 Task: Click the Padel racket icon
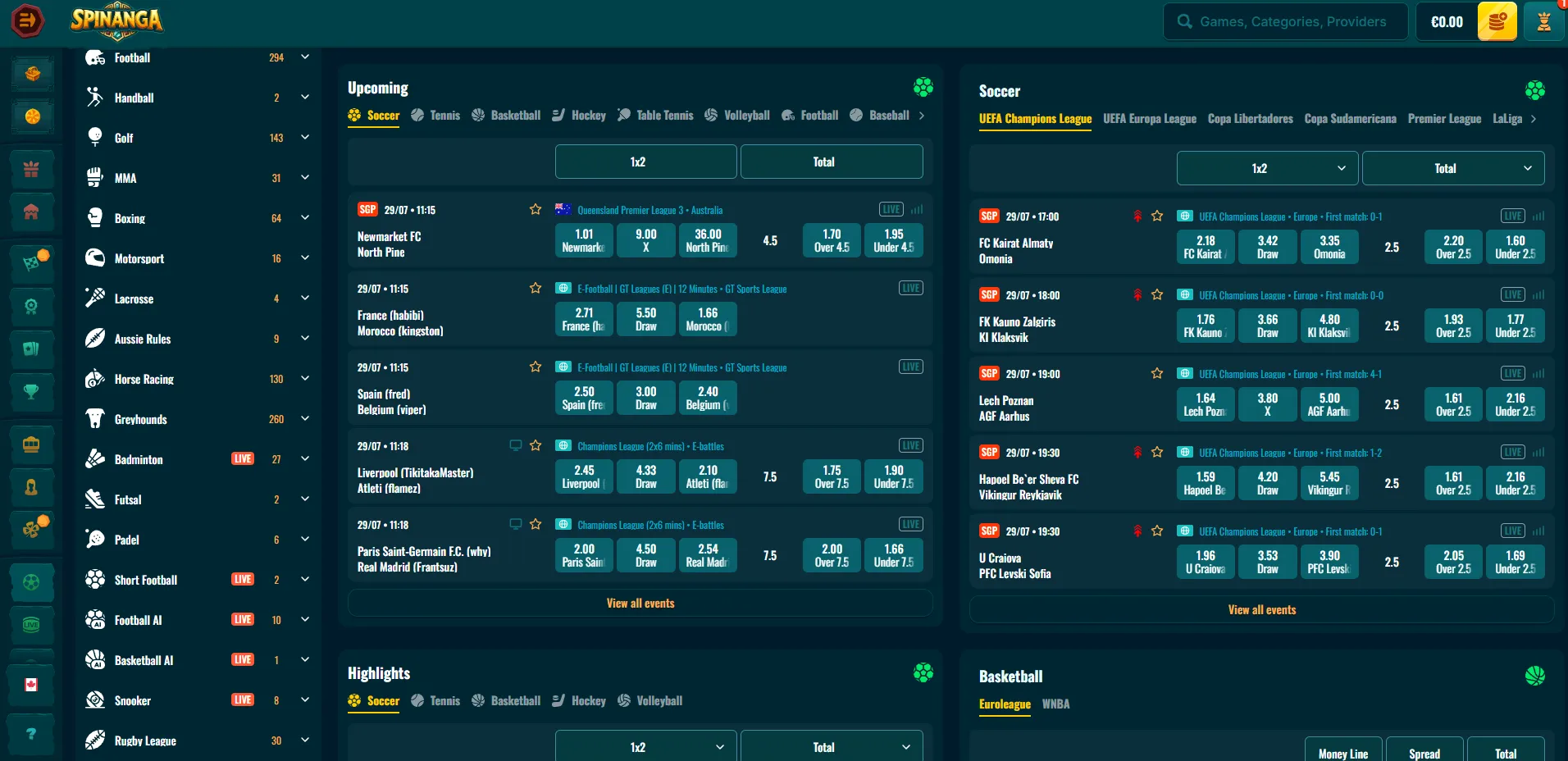[x=95, y=540]
